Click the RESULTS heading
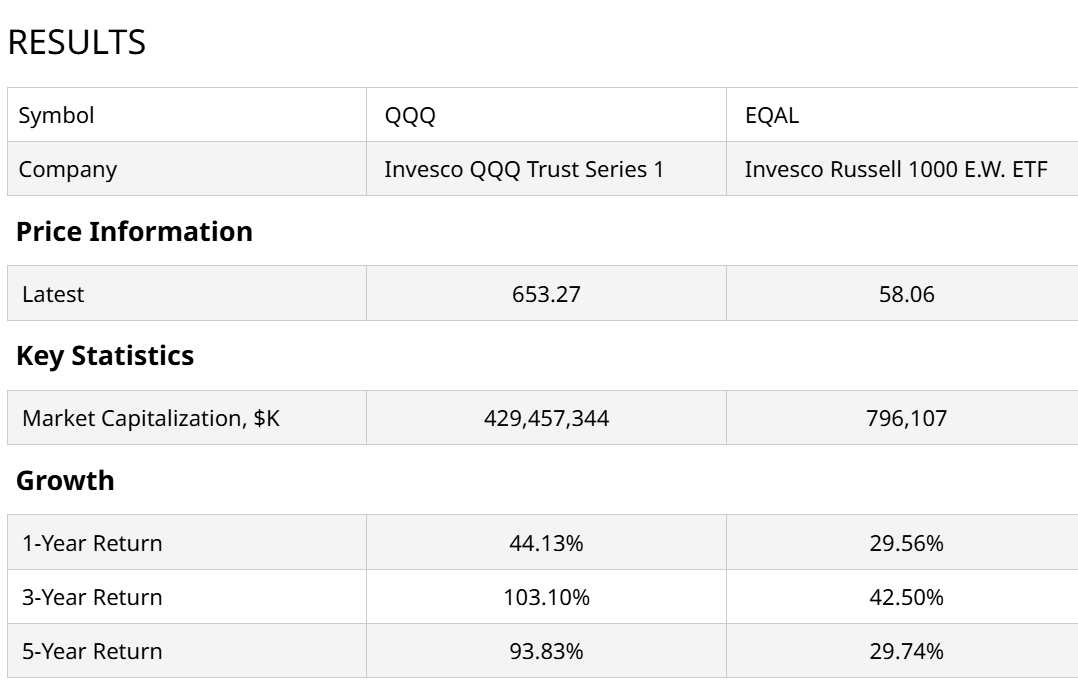Image resolution: width=1078 pixels, height=687 pixels. coord(76,43)
